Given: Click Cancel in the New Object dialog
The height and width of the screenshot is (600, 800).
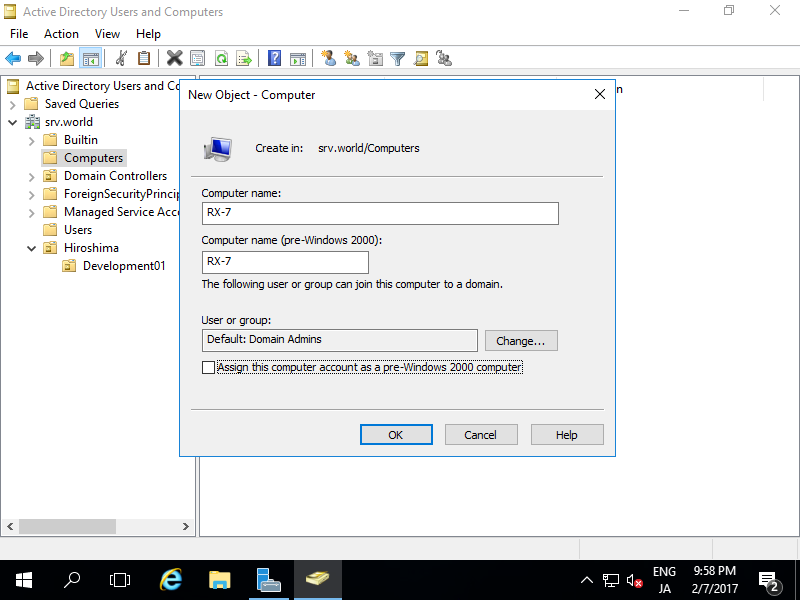Looking at the screenshot, I should coord(481,435).
